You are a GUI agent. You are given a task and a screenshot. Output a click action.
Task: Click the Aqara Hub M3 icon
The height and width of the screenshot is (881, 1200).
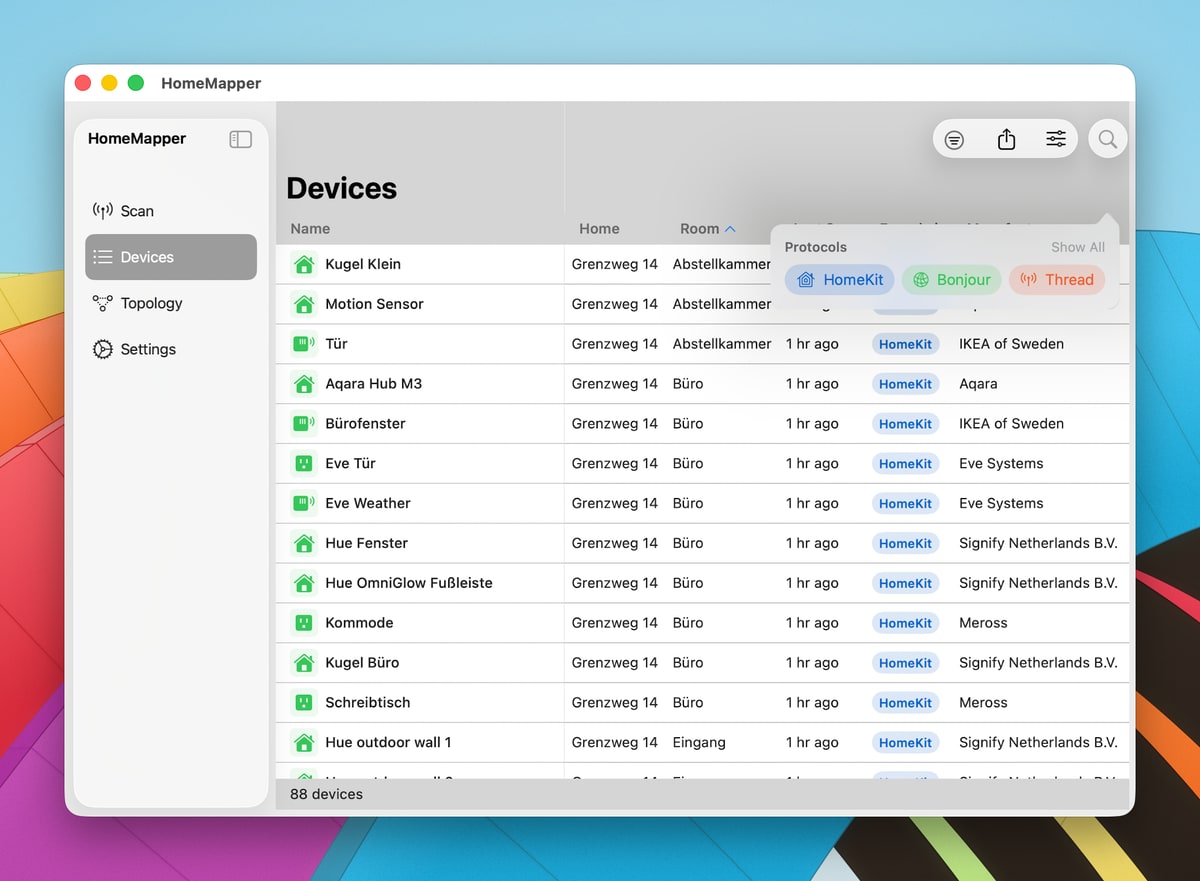(x=303, y=384)
